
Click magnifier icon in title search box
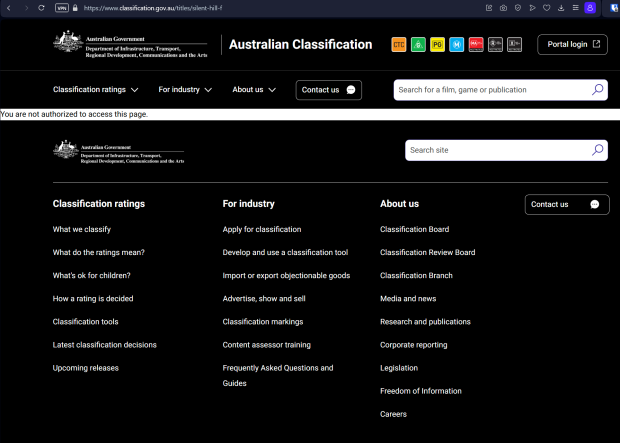597,90
